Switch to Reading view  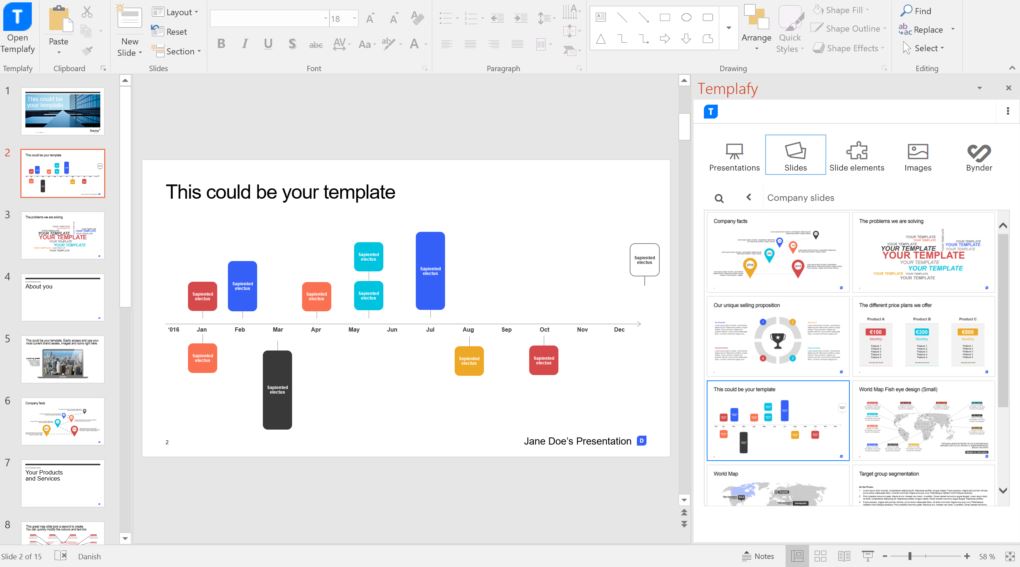pyautogui.click(x=844, y=556)
